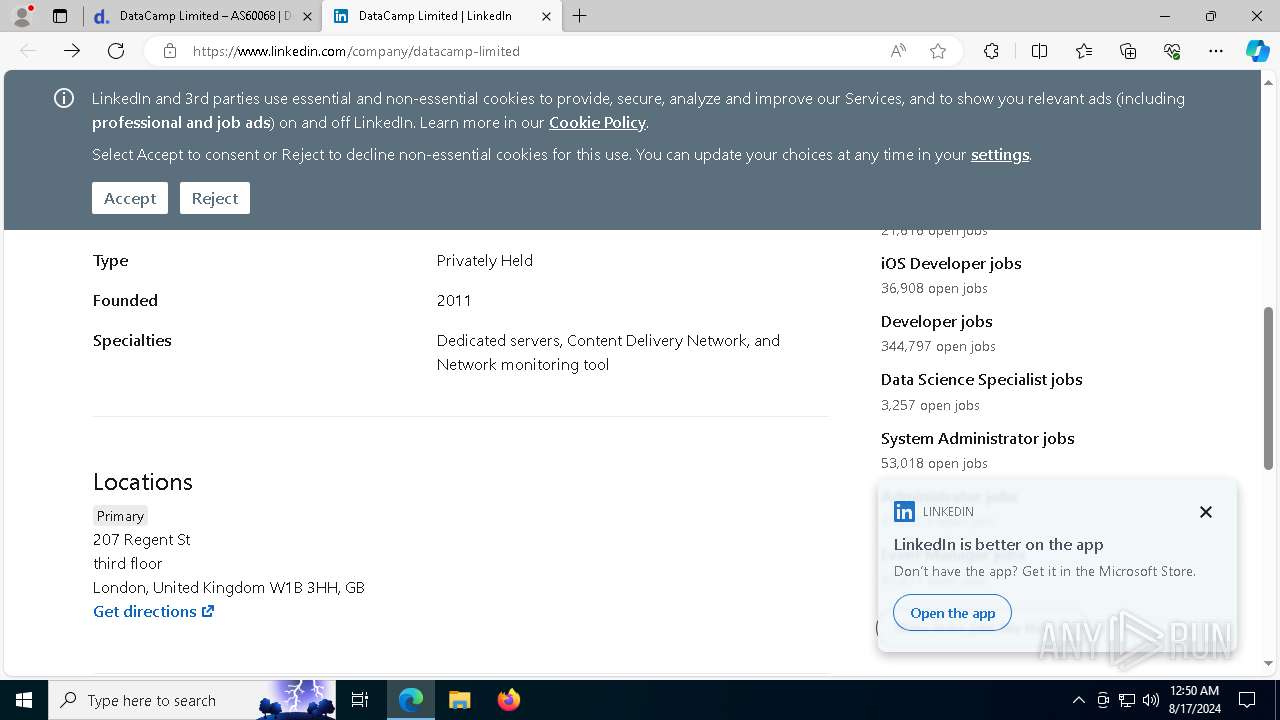Viewport: 1280px width, 720px height.
Task: Close the DataCamp Limited LinkedIn tab
Action: tap(546, 16)
